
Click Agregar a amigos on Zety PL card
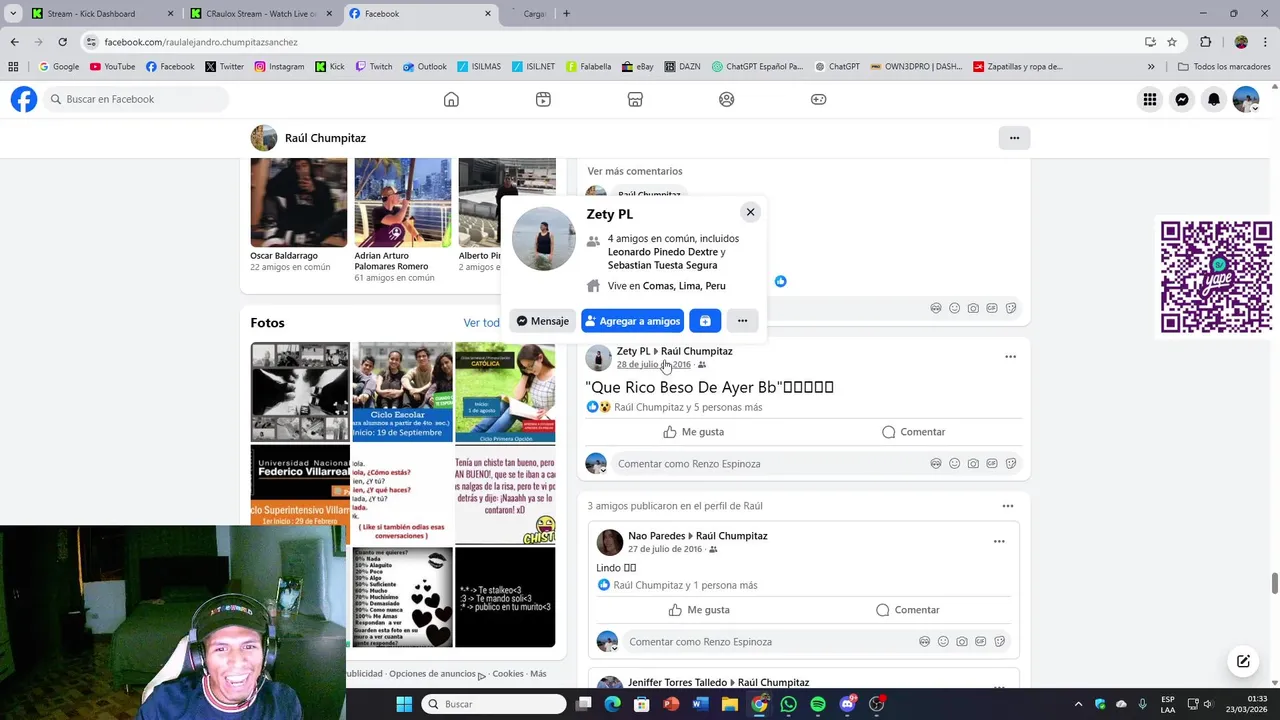click(x=632, y=321)
